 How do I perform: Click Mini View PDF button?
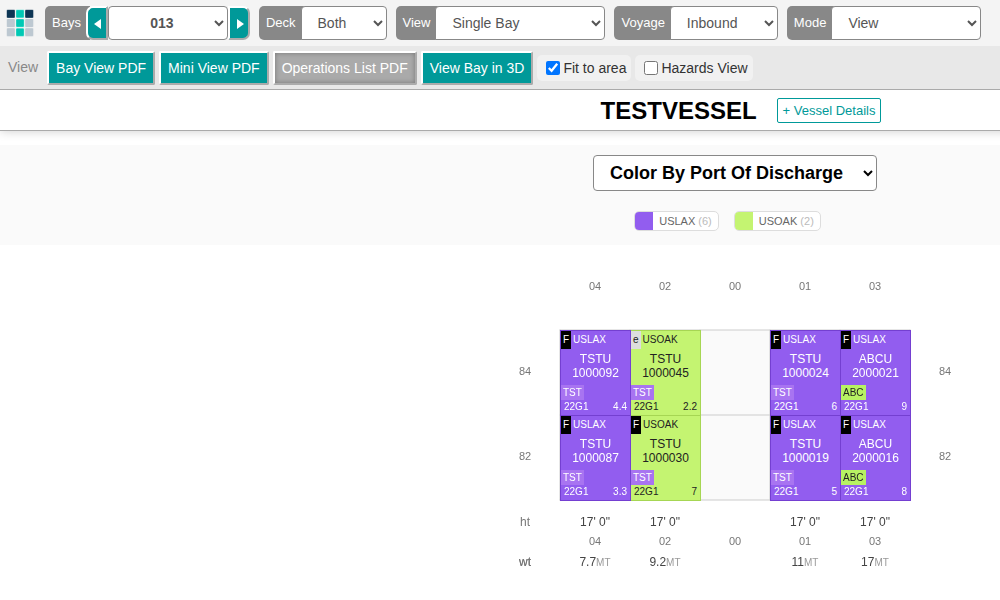[x=214, y=68]
